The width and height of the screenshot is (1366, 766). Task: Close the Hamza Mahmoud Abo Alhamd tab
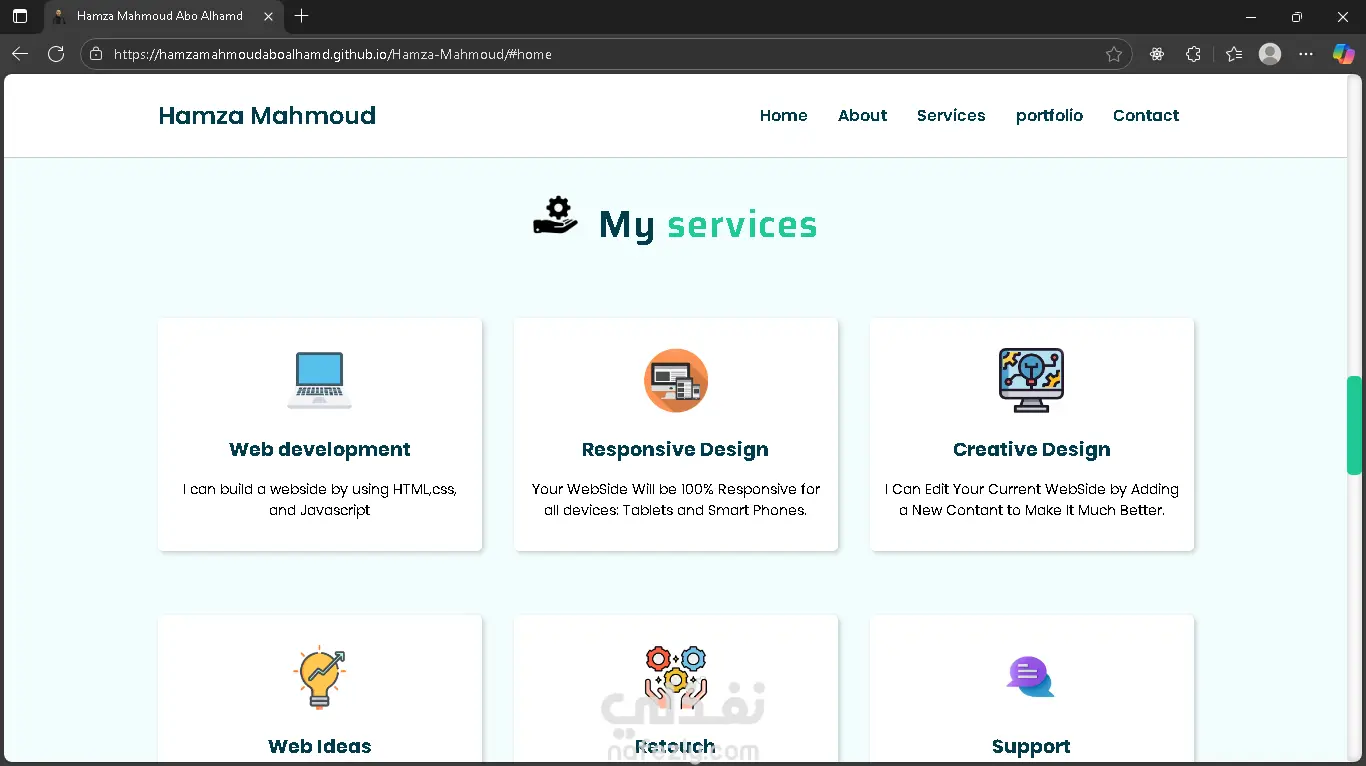click(268, 16)
